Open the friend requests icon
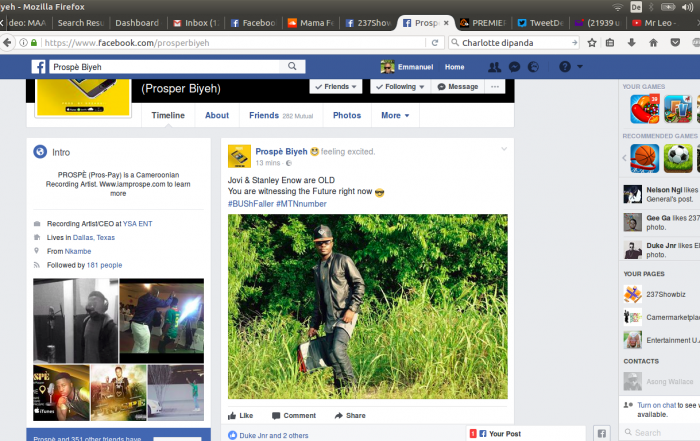This screenshot has height=441, width=700. pos(494,67)
